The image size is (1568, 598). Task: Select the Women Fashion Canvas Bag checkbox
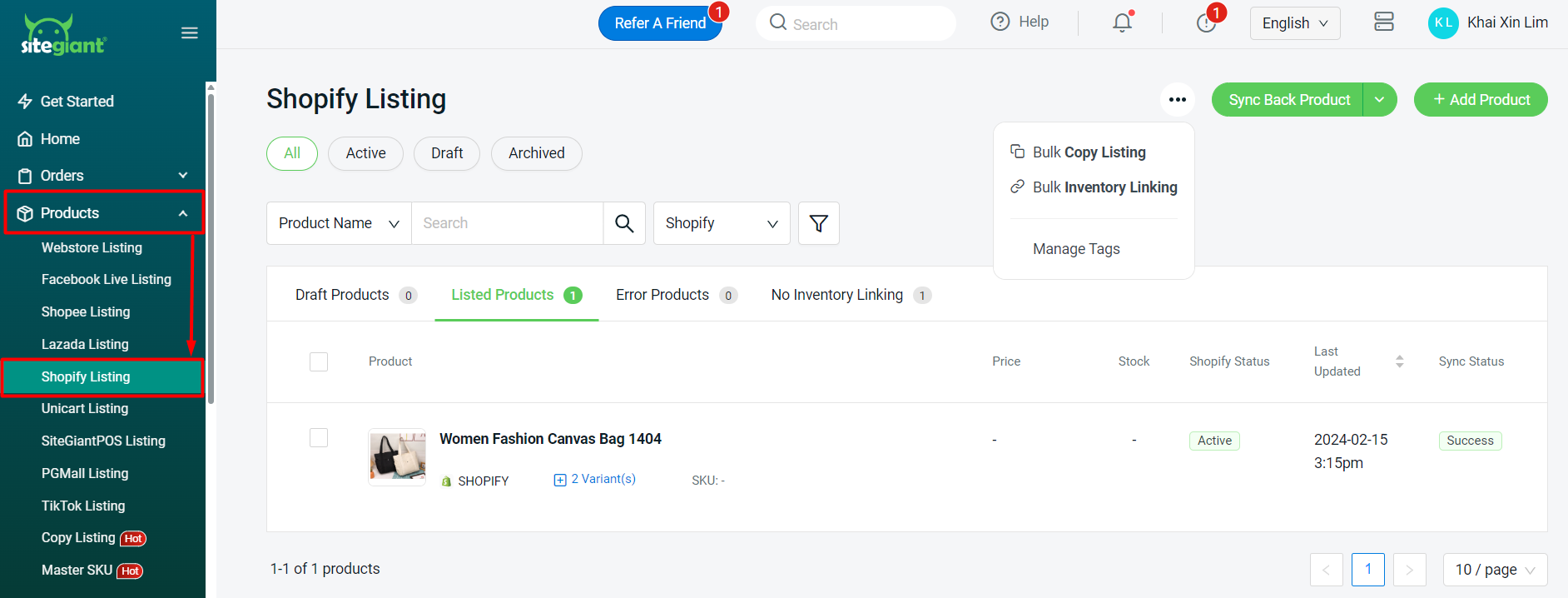coord(319,438)
